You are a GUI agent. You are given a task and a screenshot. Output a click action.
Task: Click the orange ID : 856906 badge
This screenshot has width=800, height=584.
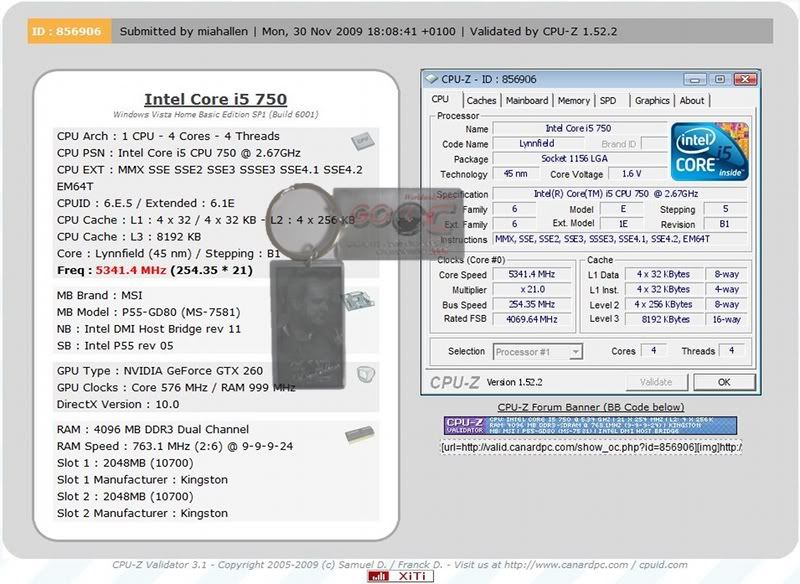(69, 31)
